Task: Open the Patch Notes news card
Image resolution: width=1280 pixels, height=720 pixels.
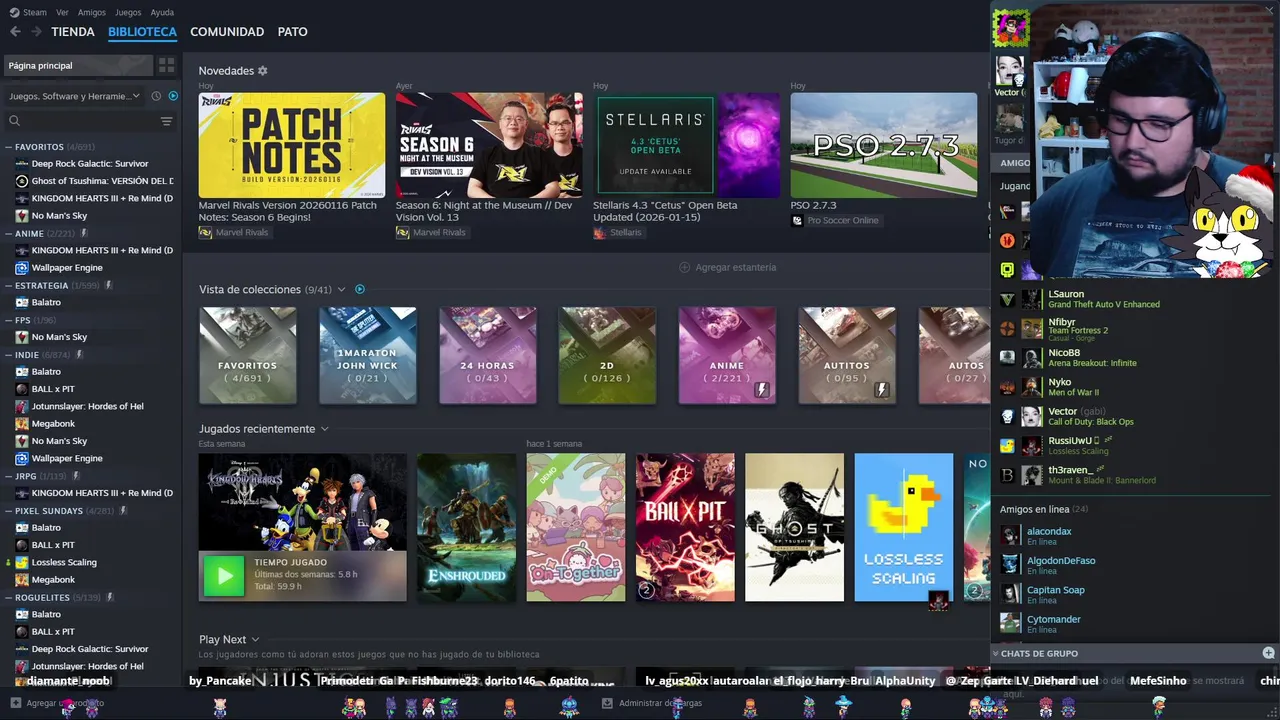Action: pyautogui.click(x=292, y=145)
